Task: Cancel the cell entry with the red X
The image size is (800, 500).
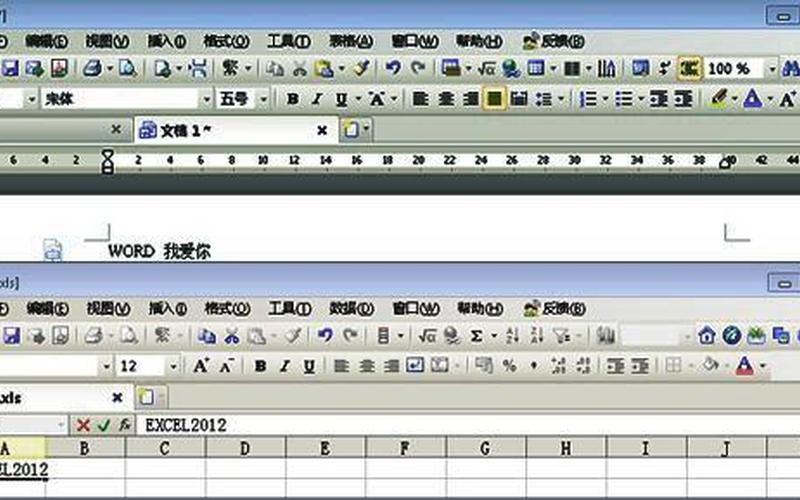Action: coord(83,424)
